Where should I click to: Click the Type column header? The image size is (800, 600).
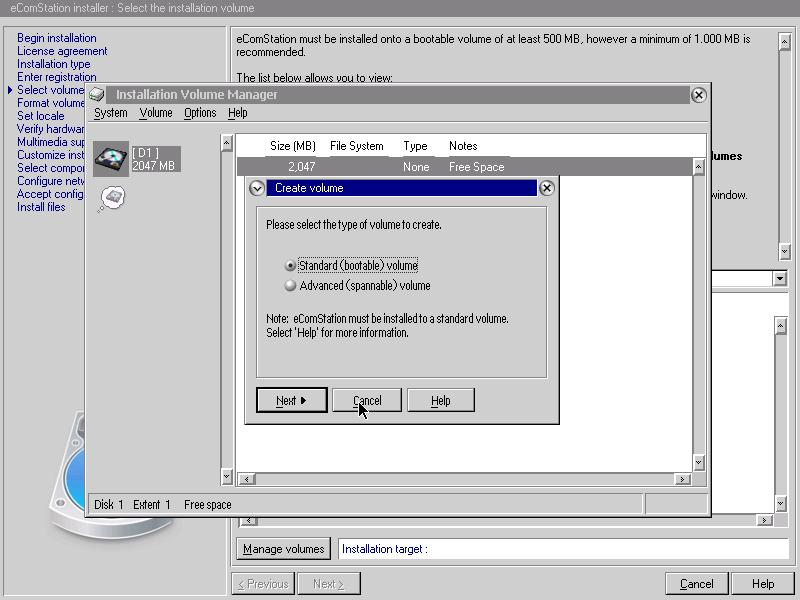click(415, 146)
